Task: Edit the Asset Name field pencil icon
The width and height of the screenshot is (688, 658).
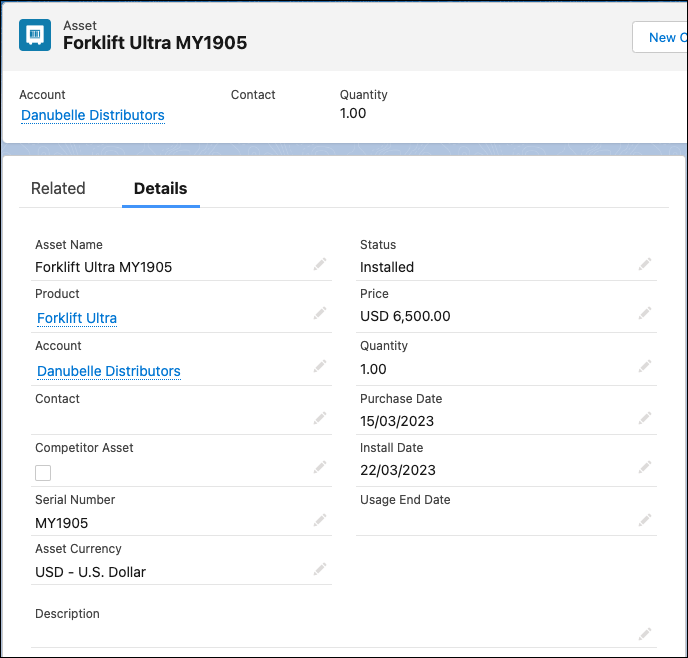Action: click(x=320, y=264)
